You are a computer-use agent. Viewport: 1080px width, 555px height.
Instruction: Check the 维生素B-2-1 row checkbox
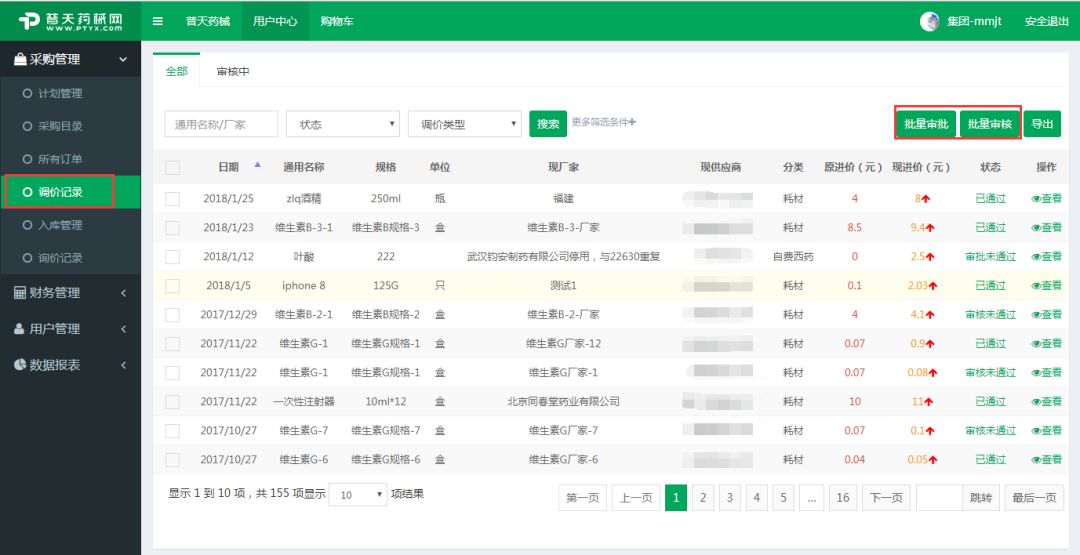172,315
